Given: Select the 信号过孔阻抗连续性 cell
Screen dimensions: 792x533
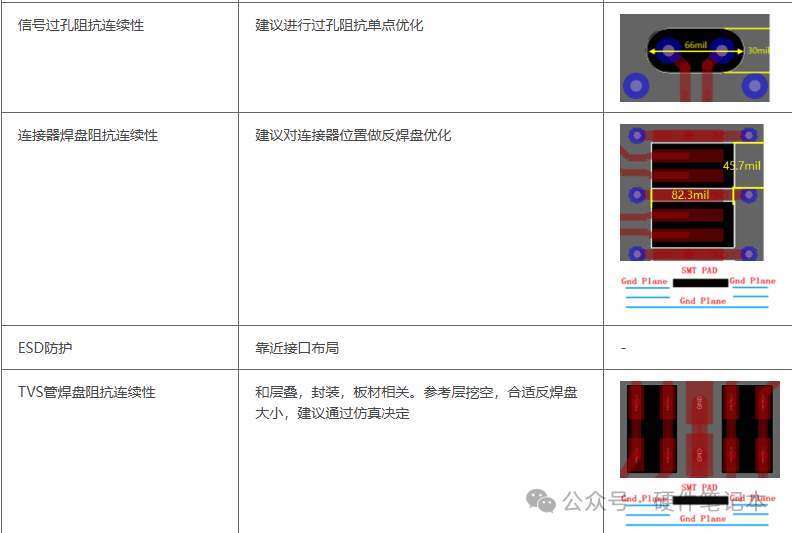Looking at the screenshot, I should coord(81,25).
